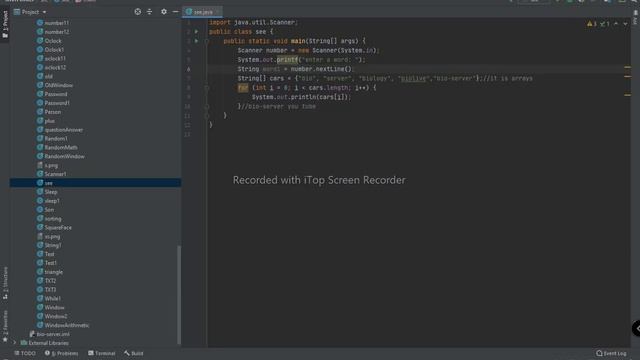Viewport: 640px width, 360px height.
Task: Select sorting class in project tree
Action: 49,219
